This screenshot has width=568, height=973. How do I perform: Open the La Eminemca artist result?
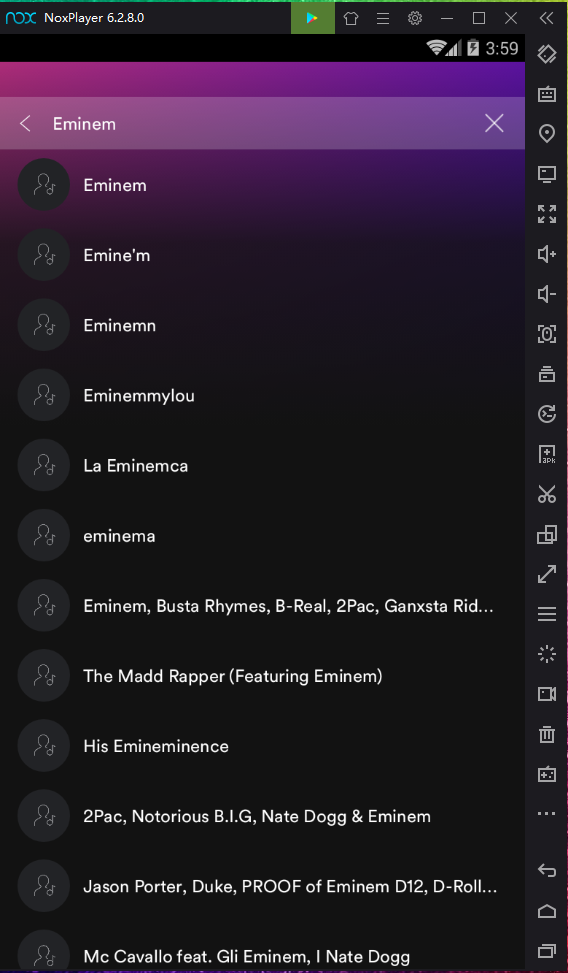point(262,465)
